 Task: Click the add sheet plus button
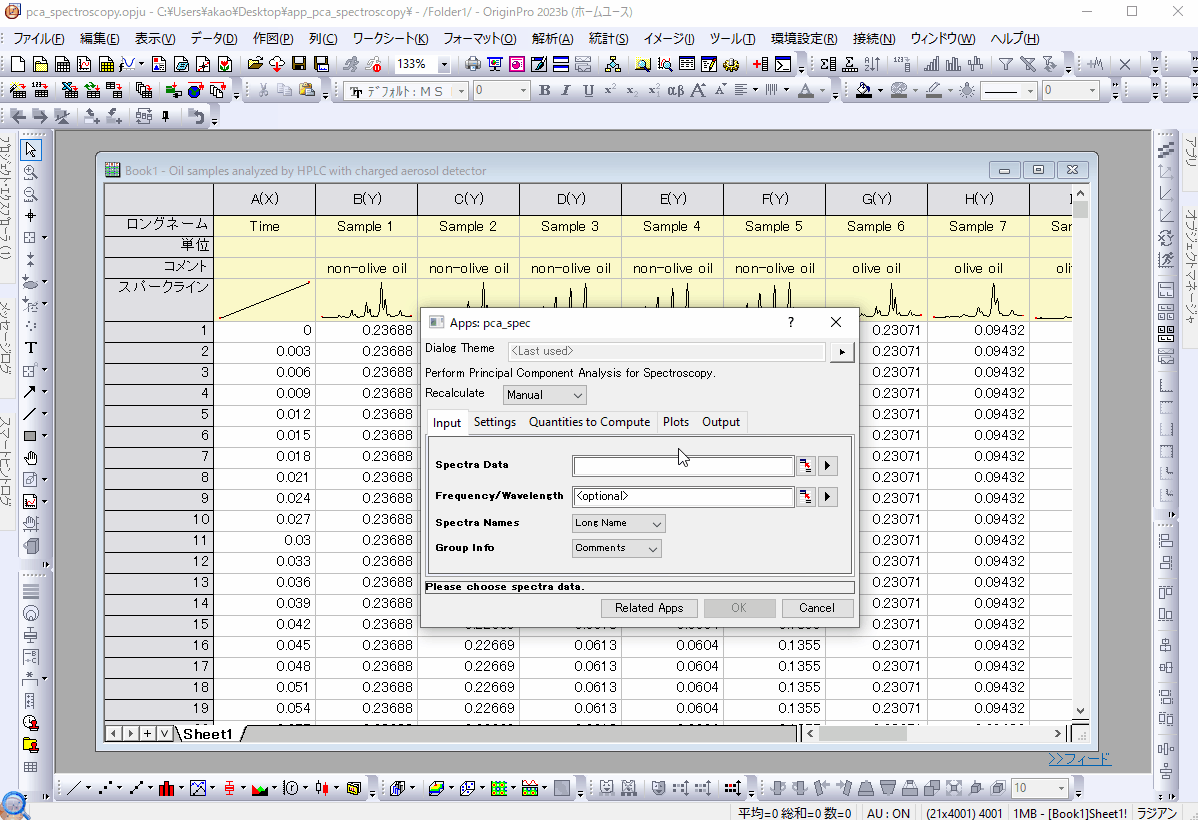click(x=147, y=734)
